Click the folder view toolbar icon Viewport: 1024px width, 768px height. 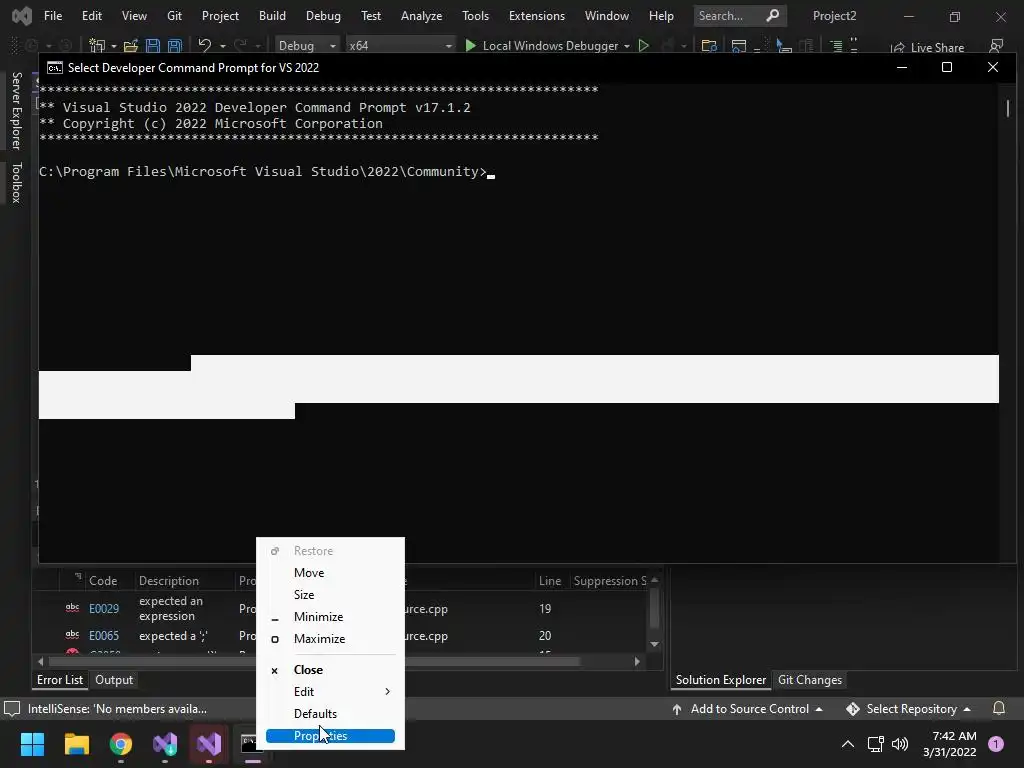coord(709,46)
